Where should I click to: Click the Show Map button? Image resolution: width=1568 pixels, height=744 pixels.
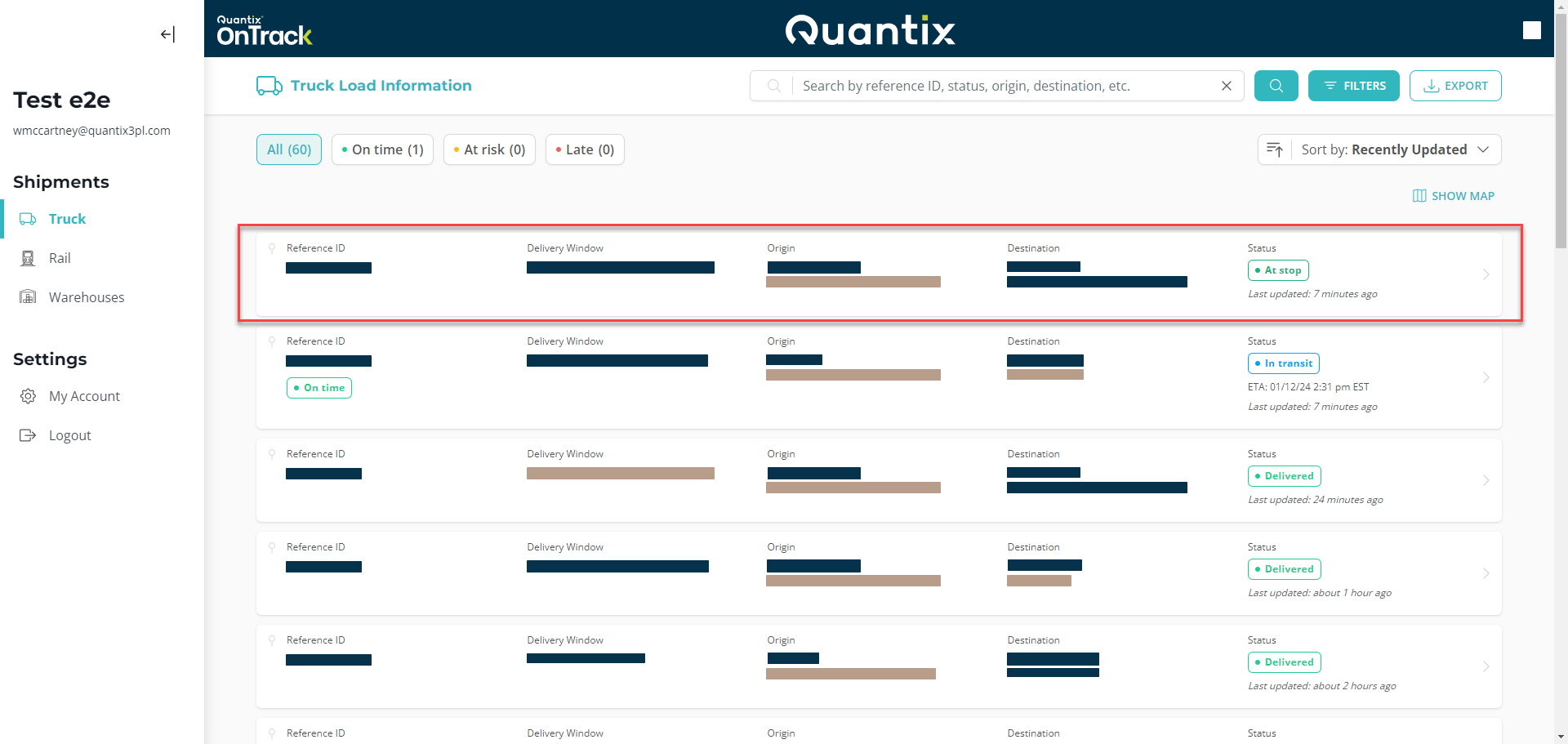click(x=1454, y=196)
